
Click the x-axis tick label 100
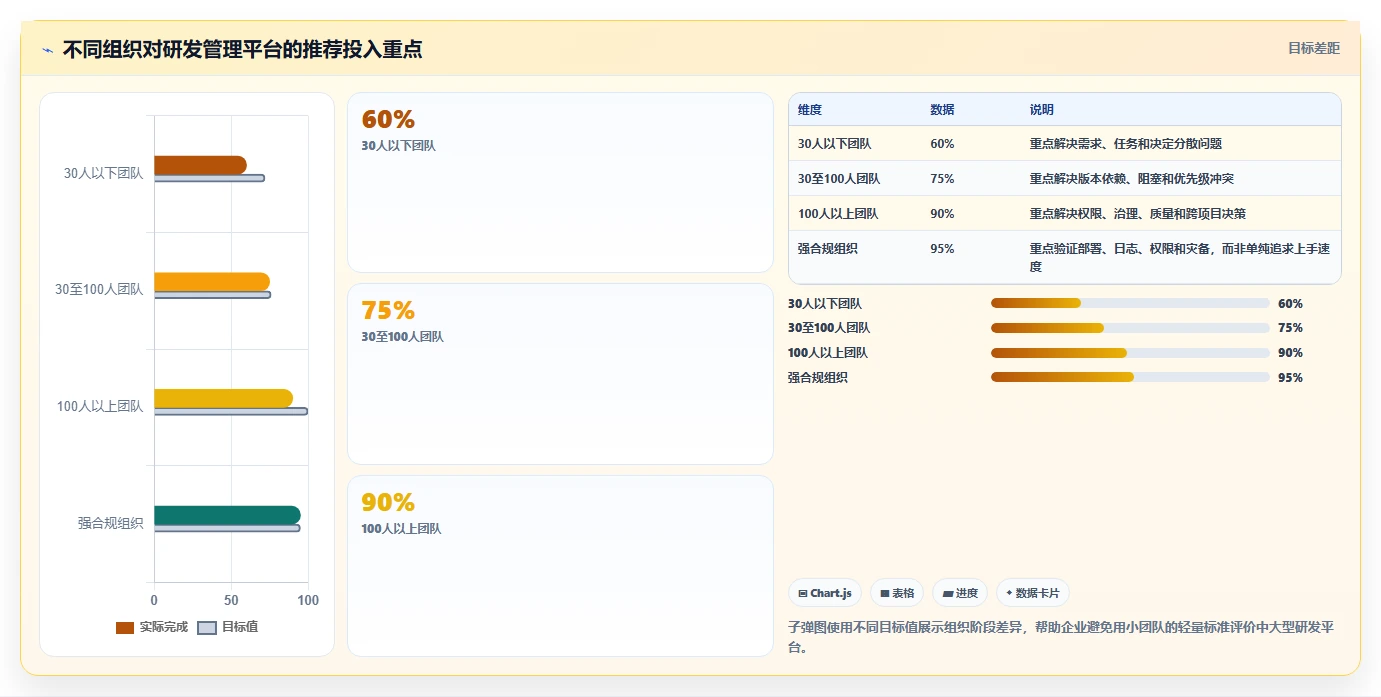coord(308,600)
